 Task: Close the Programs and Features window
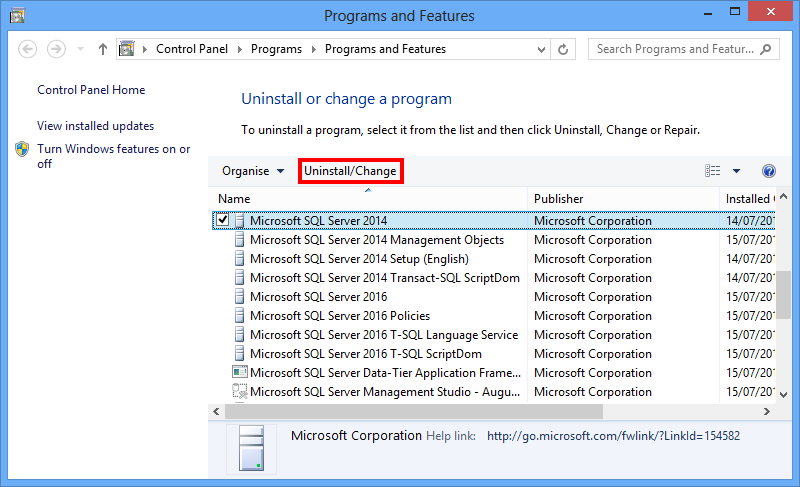[x=770, y=12]
